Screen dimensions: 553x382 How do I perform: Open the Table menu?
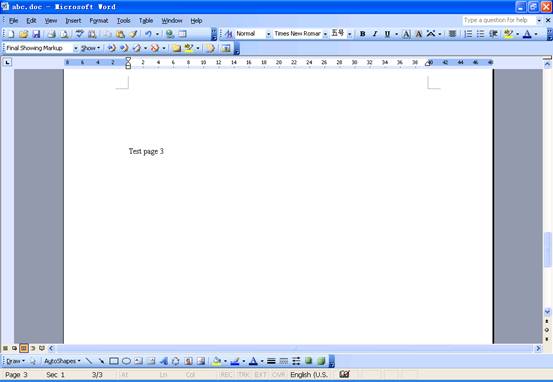(x=146, y=20)
